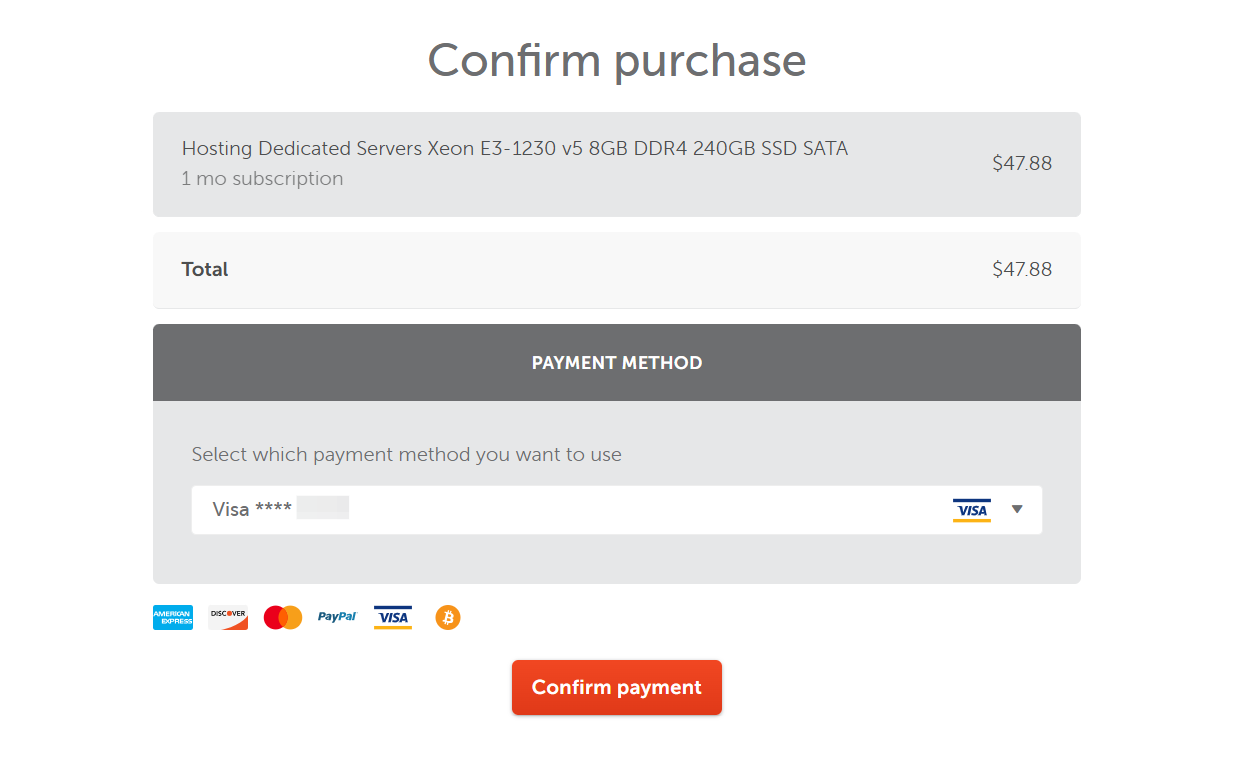
Task: Select the Hosting Dedicated Servers line item
Action: [x=514, y=148]
